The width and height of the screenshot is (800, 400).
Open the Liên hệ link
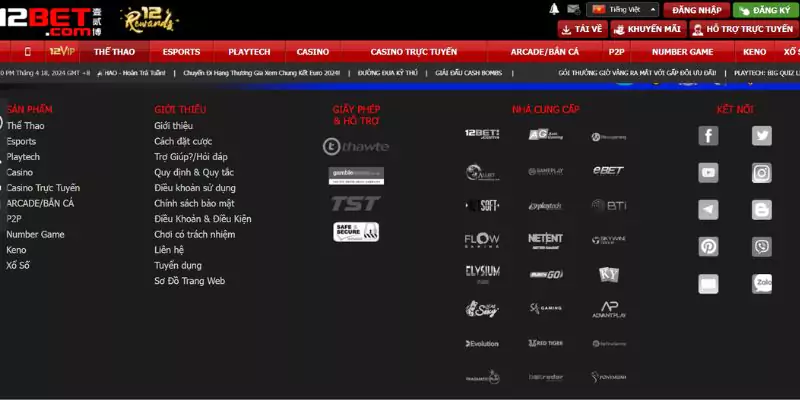[x=169, y=250]
